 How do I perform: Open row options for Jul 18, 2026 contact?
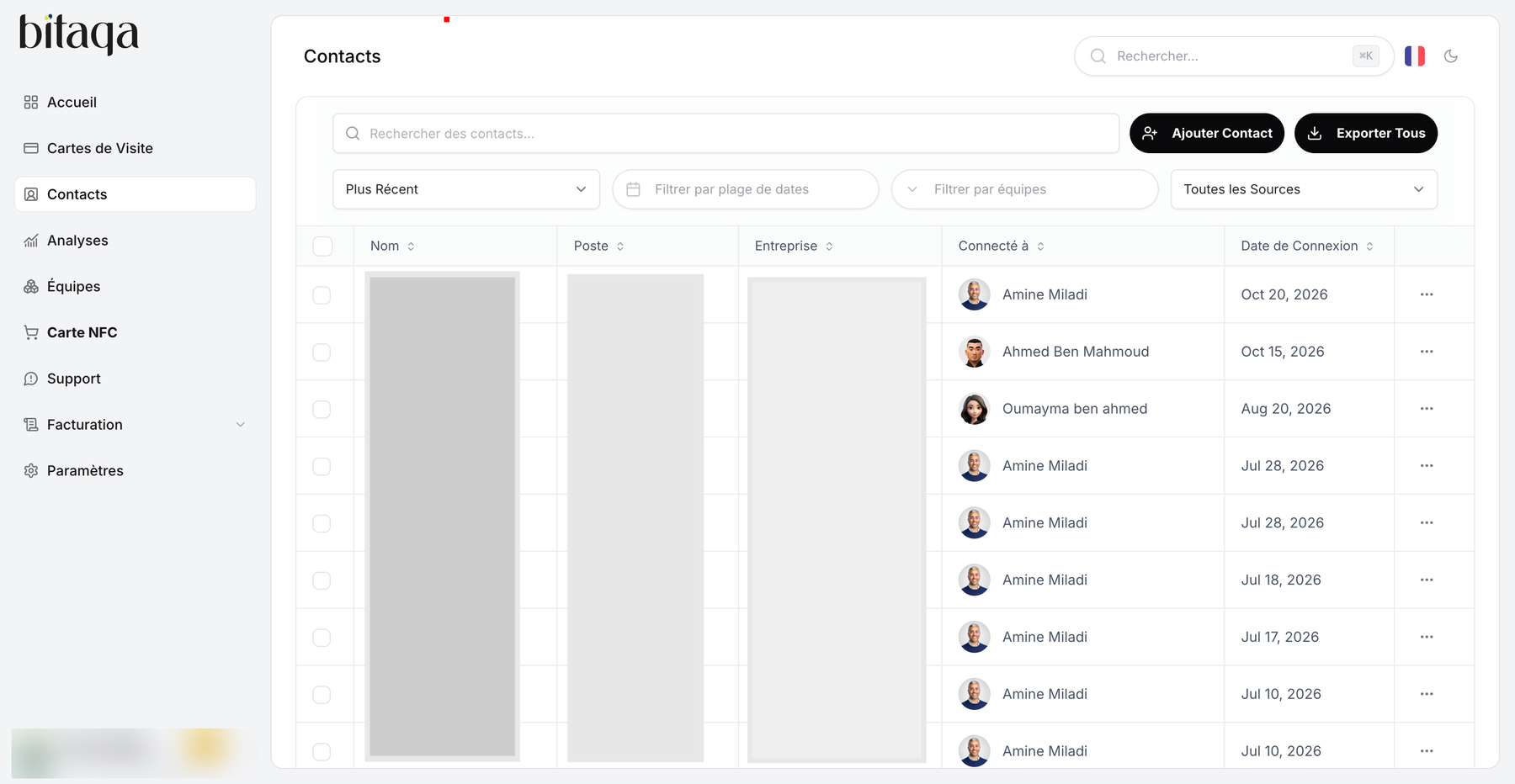point(1427,580)
